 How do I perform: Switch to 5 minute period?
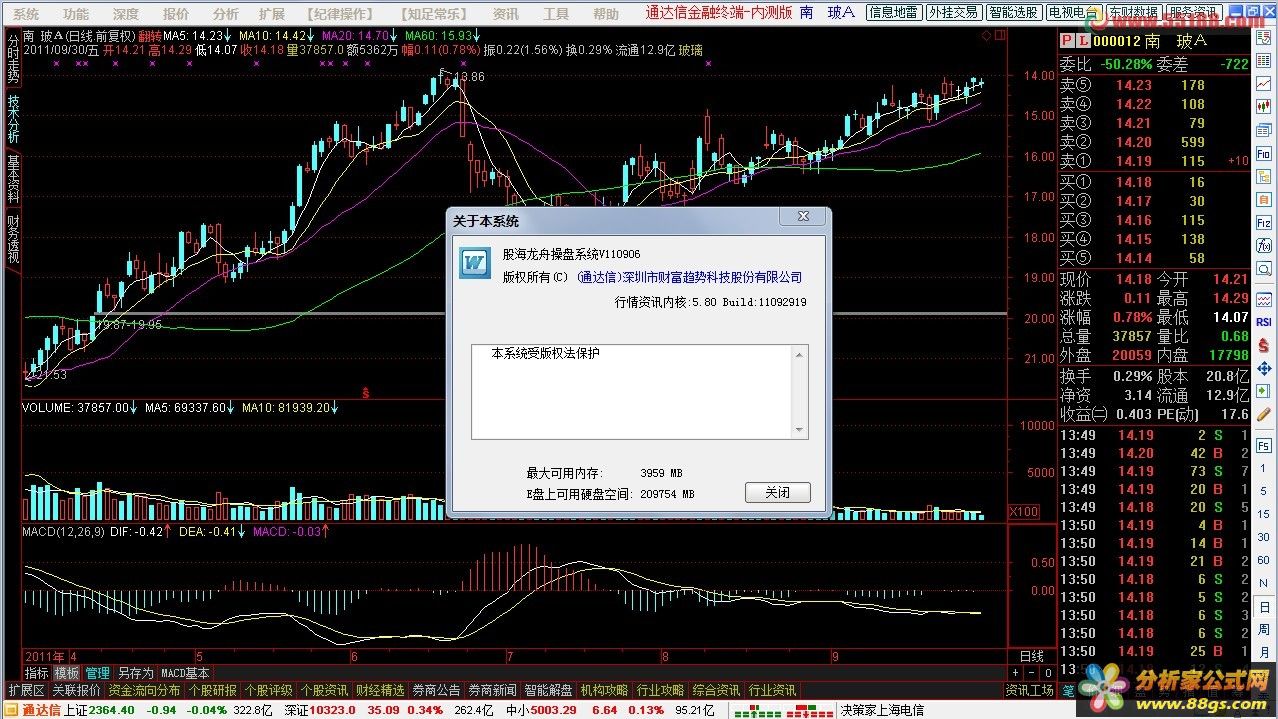point(1264,491)
